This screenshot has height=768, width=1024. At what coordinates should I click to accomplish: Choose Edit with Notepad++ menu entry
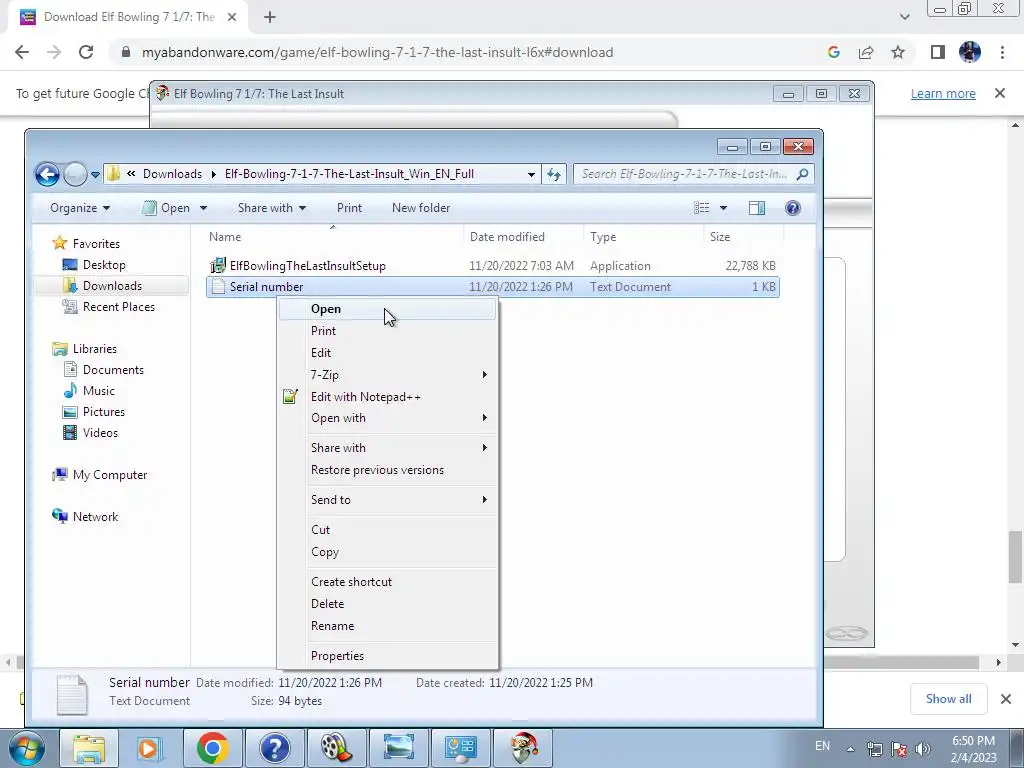click(x=387, y=396)
